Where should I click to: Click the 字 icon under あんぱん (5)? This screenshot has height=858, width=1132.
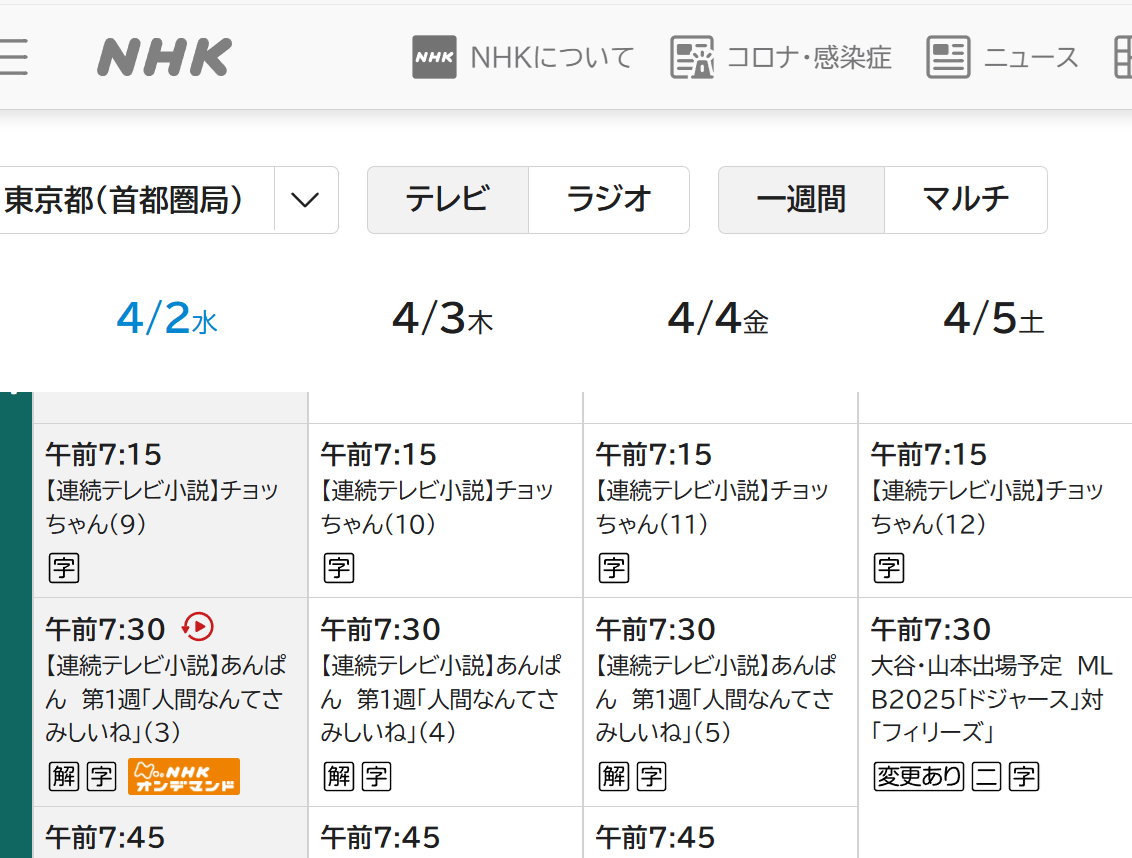[x=652, y=777]
